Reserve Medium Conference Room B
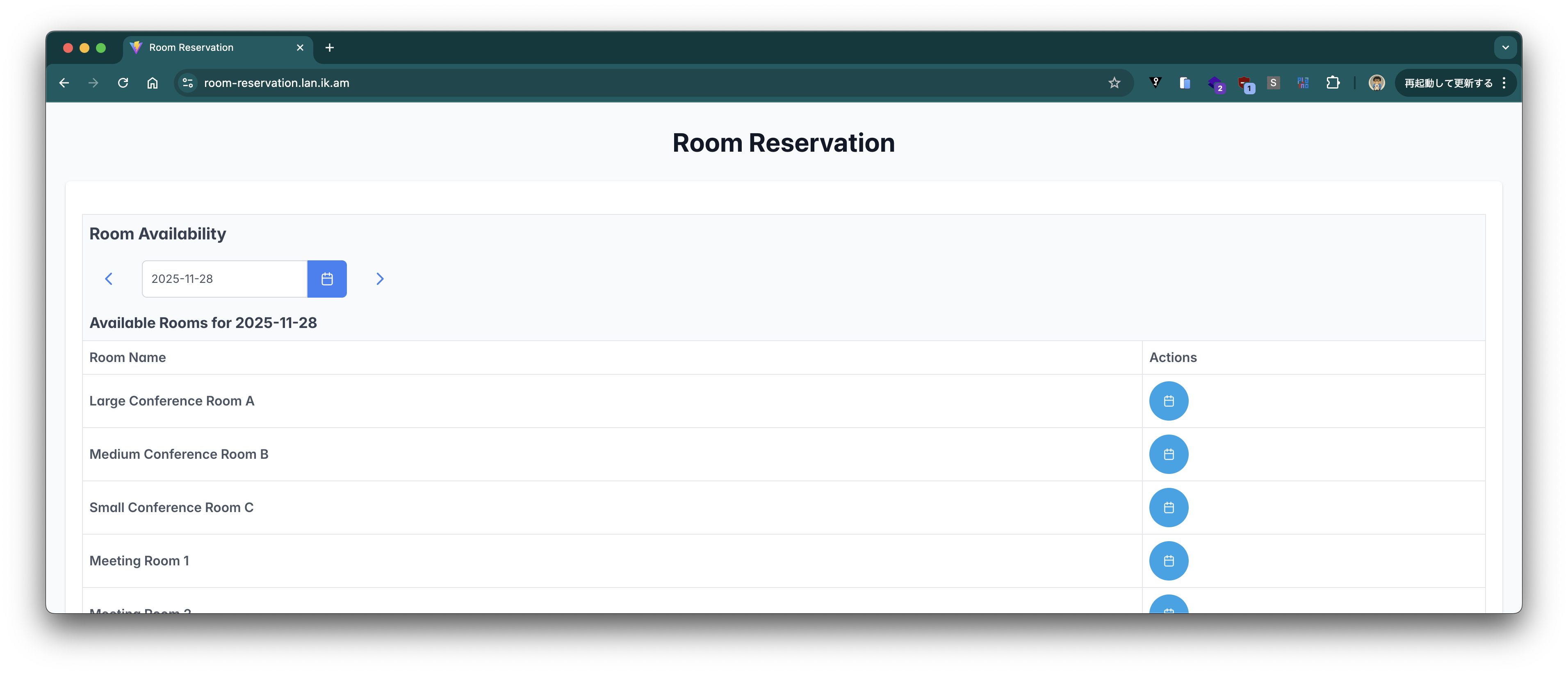1568x674 pixels. pyautogui.click(x=1168, y=454)
